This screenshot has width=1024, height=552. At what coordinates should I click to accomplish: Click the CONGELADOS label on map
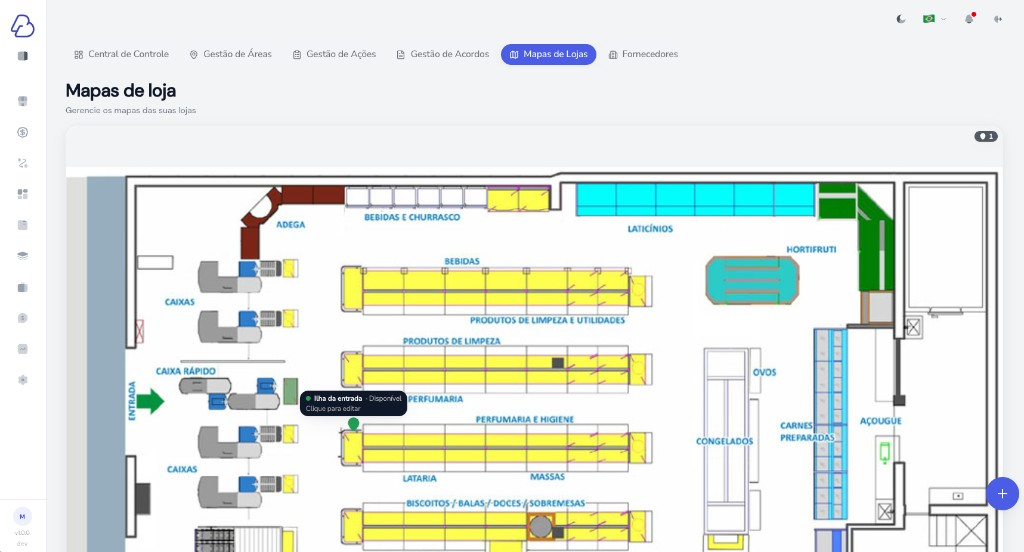point(724,442)
